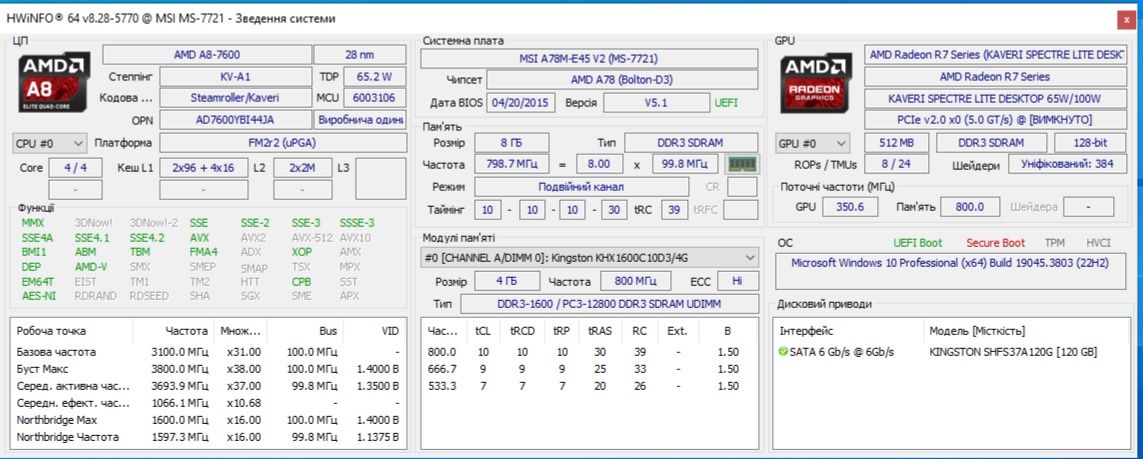Click the Модель [Місткість] column header
Screen dimensions: 1143x459
point(1026,331)
